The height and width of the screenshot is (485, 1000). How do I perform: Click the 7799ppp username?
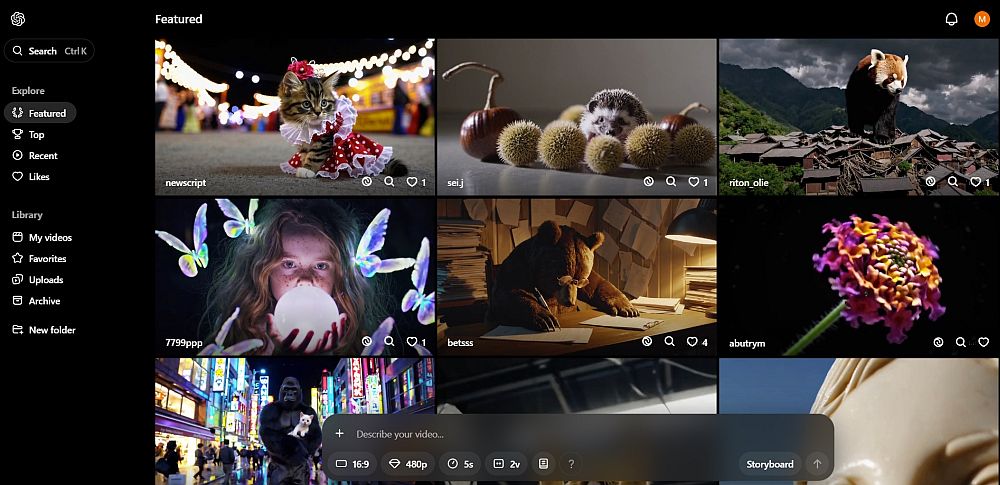[184, 343]
